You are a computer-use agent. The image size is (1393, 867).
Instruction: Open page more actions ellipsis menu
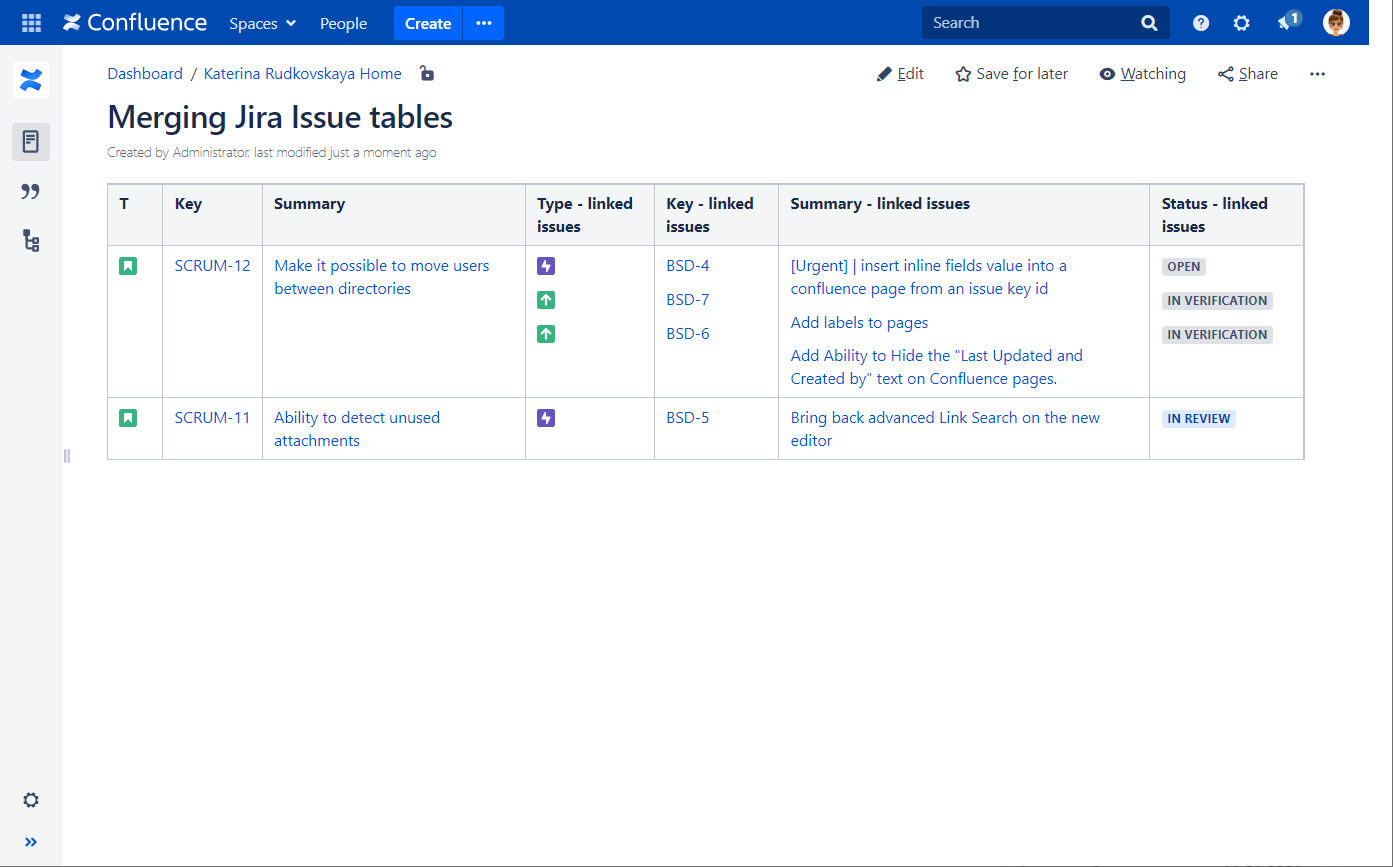point(1317,74)
